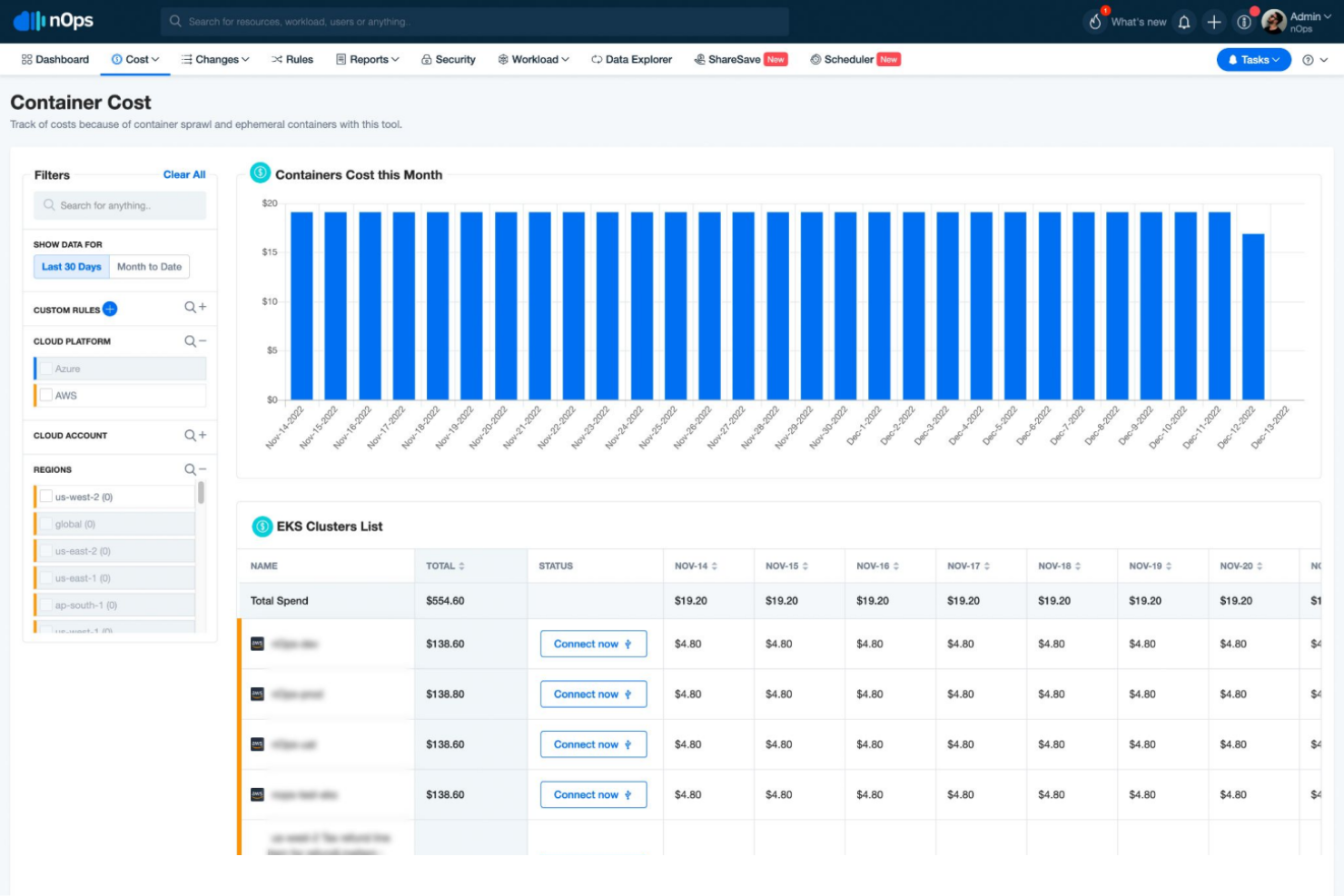Viewport: 1344px width, 896px height.
Task: Click the plus icon in the top bar
Action: [1214, 21]
